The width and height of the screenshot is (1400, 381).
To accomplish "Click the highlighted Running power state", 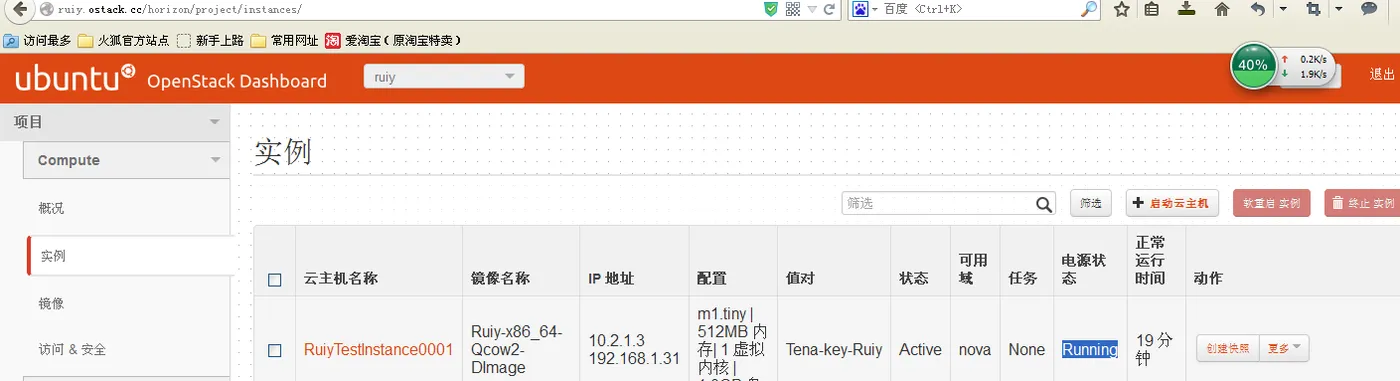I will (x=1089, y=349).
